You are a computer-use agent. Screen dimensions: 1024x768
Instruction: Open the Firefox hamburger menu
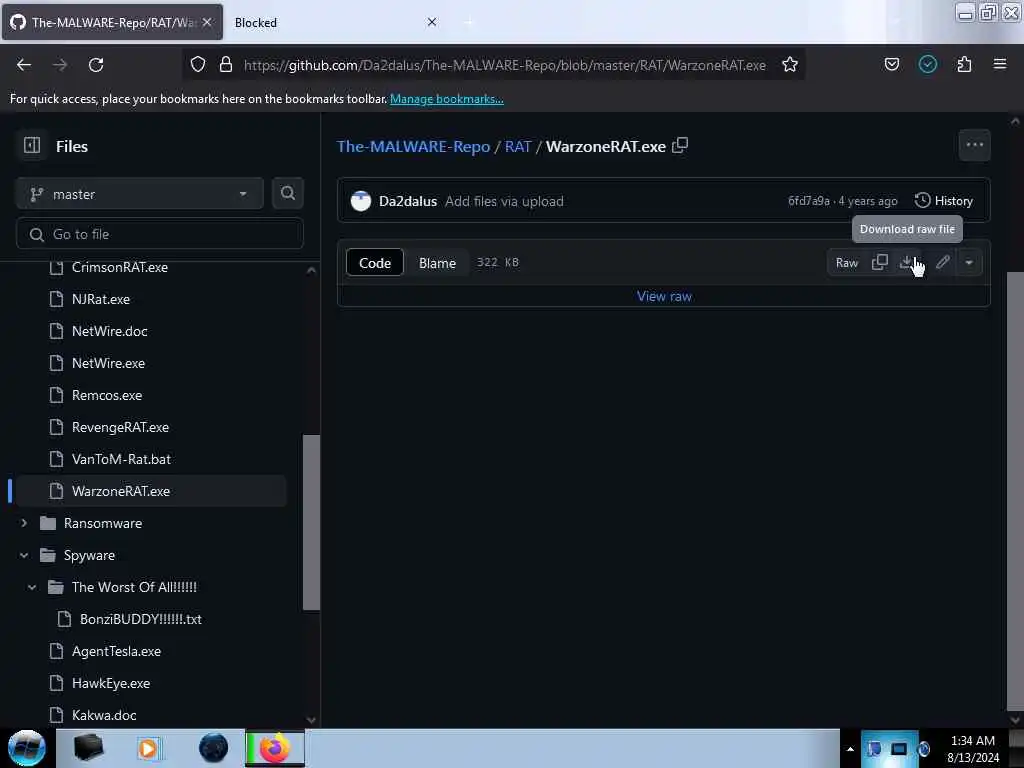click(999, 65)
